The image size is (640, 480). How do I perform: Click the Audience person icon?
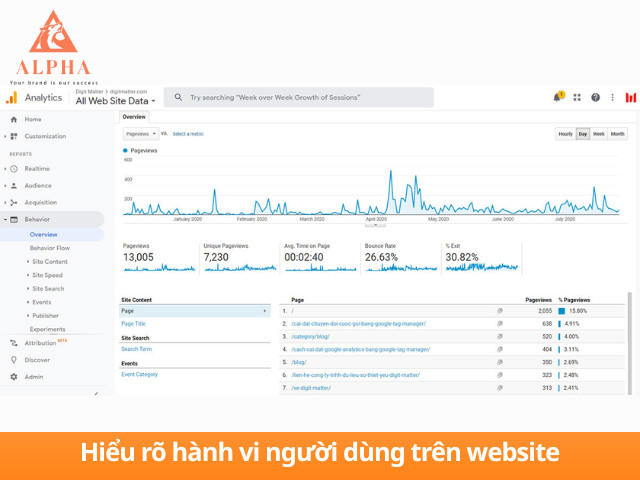click(x=14, y=185)
